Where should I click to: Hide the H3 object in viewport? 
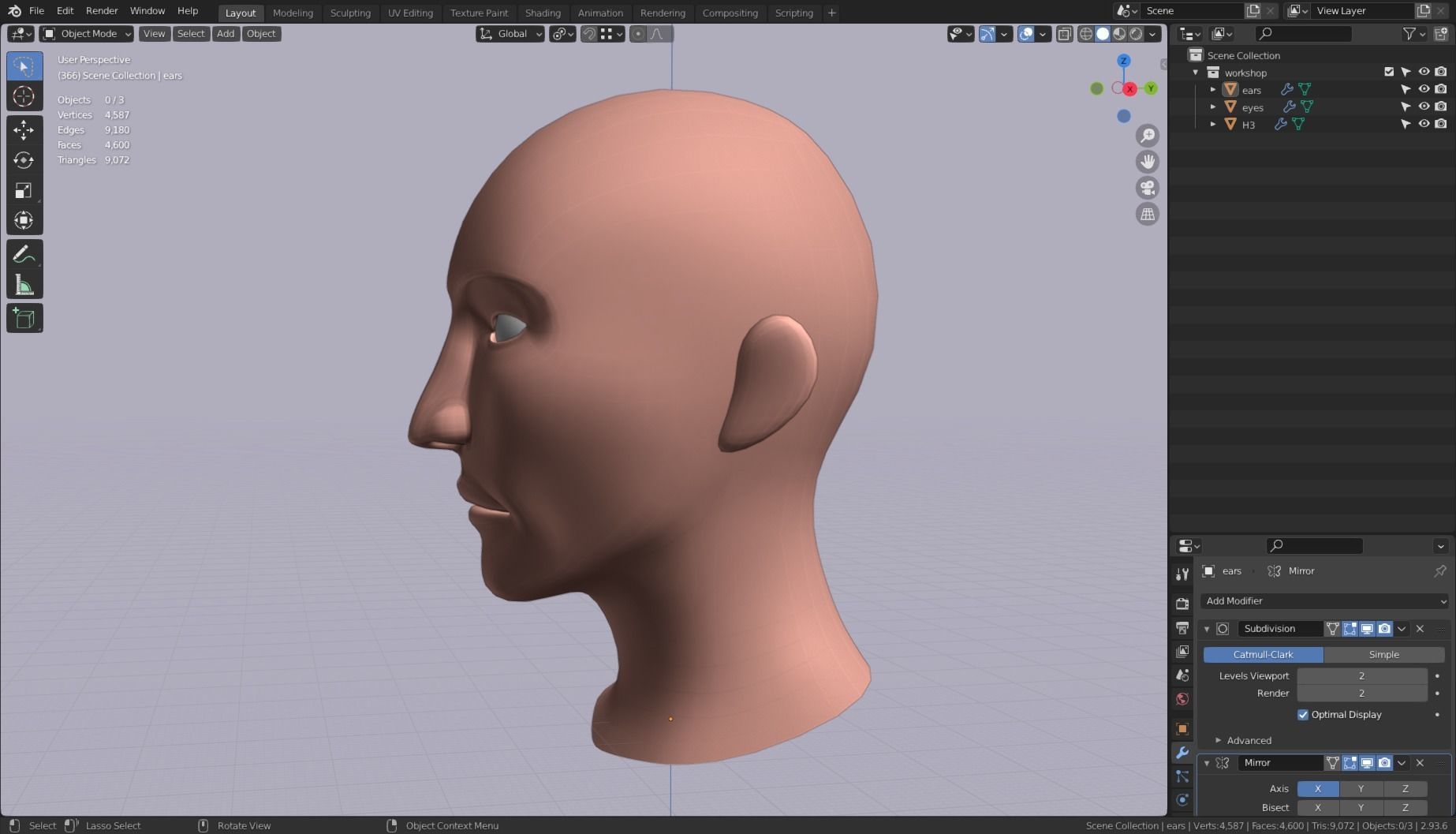(1424, 124)
